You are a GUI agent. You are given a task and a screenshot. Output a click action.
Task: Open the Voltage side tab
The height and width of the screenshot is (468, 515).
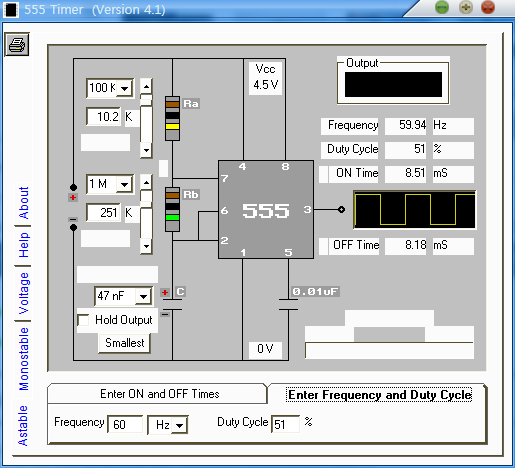click(x=23, y=293)
